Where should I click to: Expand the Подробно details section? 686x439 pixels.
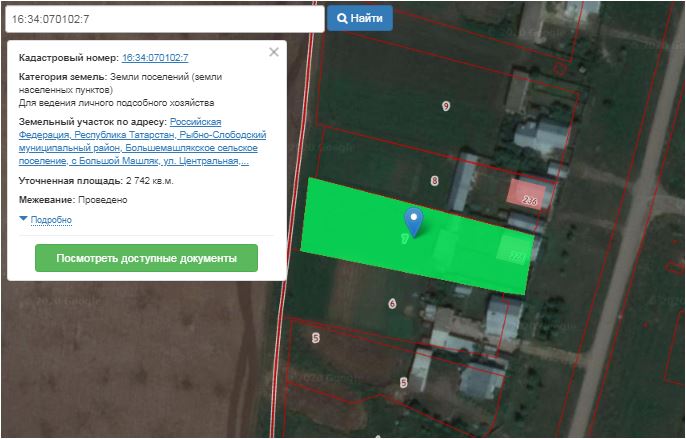50,220
